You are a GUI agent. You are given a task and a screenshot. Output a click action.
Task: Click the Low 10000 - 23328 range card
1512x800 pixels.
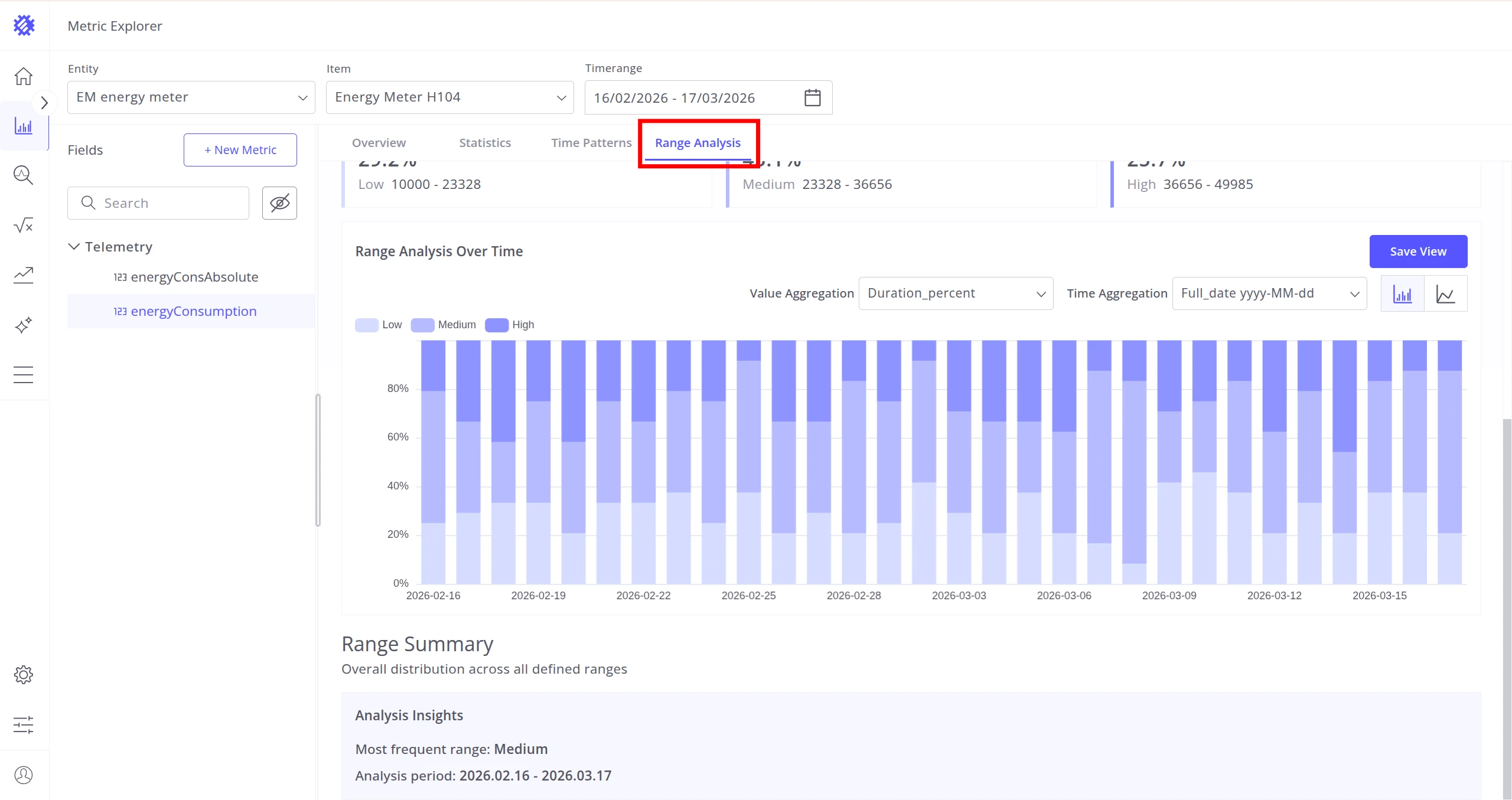[527, 184]
